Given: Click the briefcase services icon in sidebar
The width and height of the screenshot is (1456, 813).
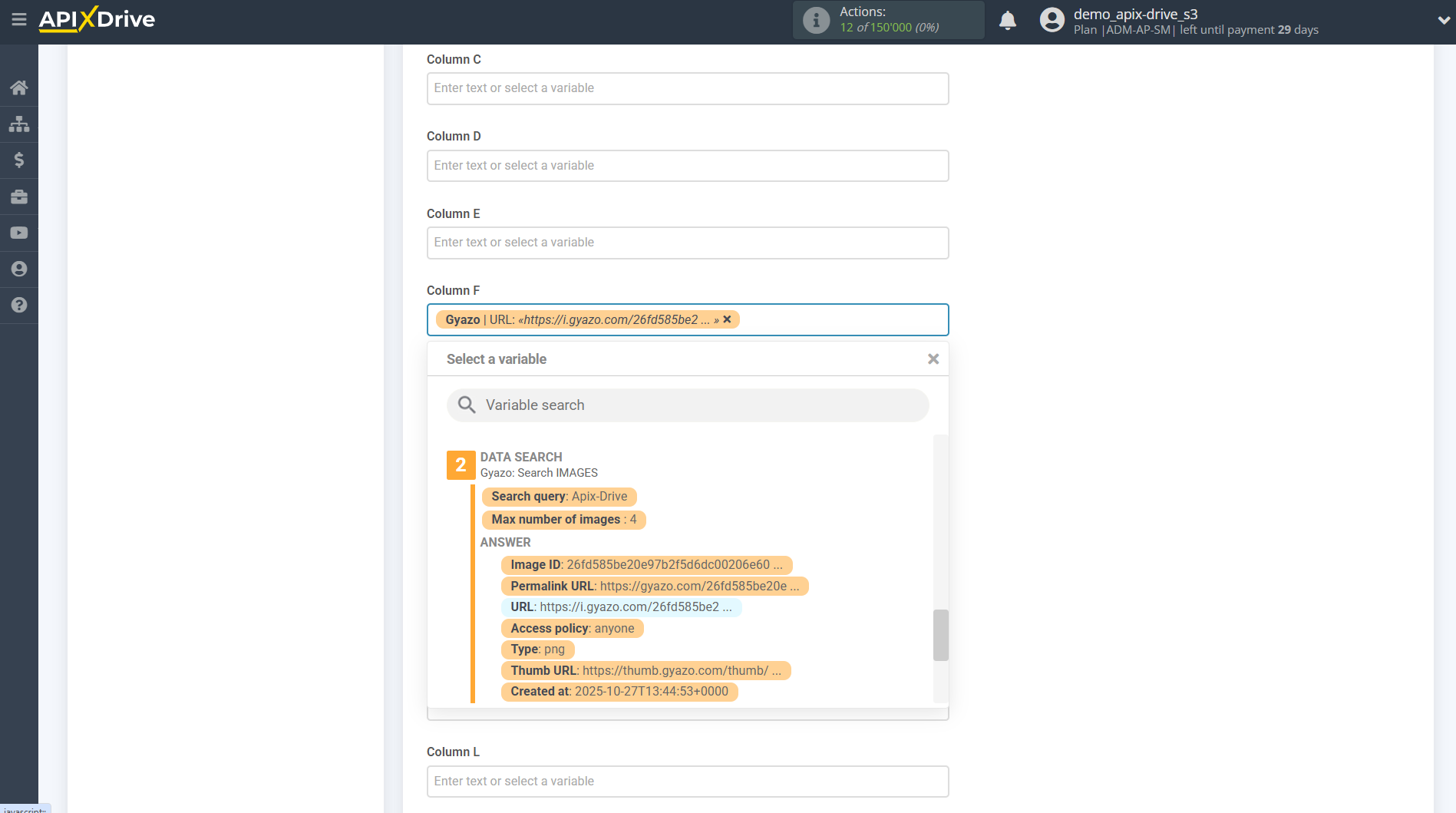Looking at the screenshot, I should tap(19, 197).
